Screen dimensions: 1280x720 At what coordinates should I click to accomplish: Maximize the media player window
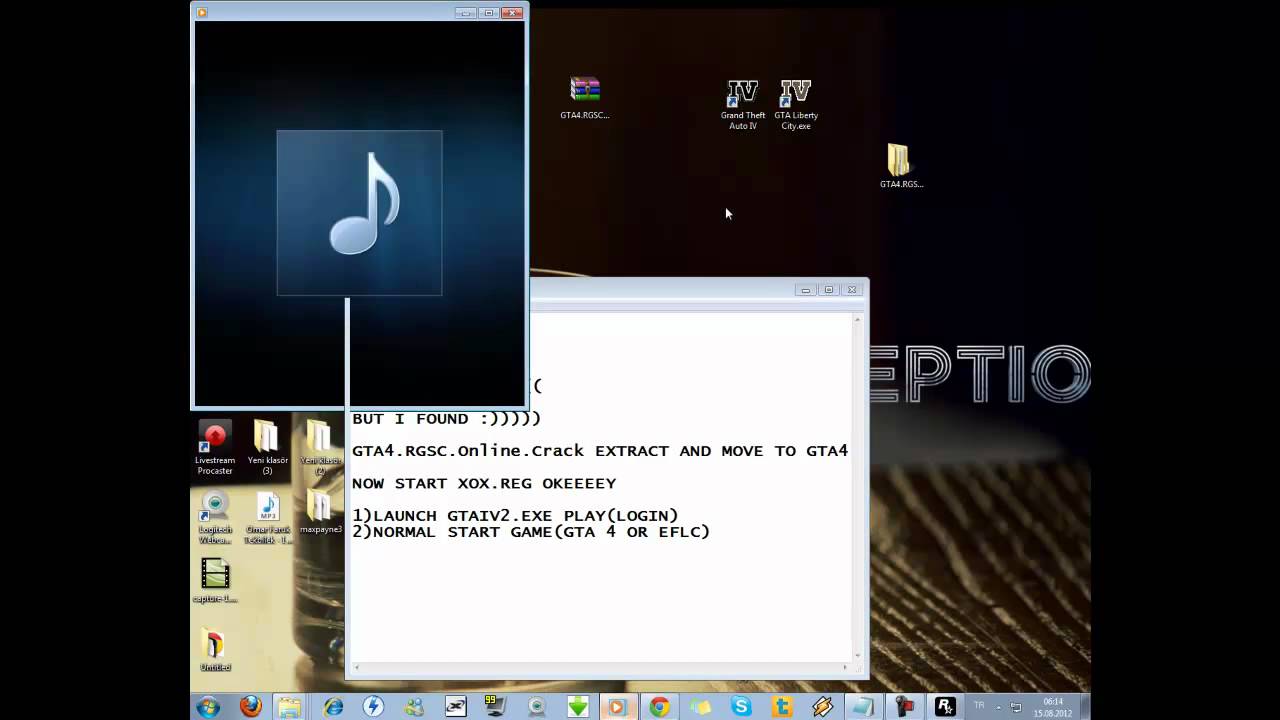489,13
